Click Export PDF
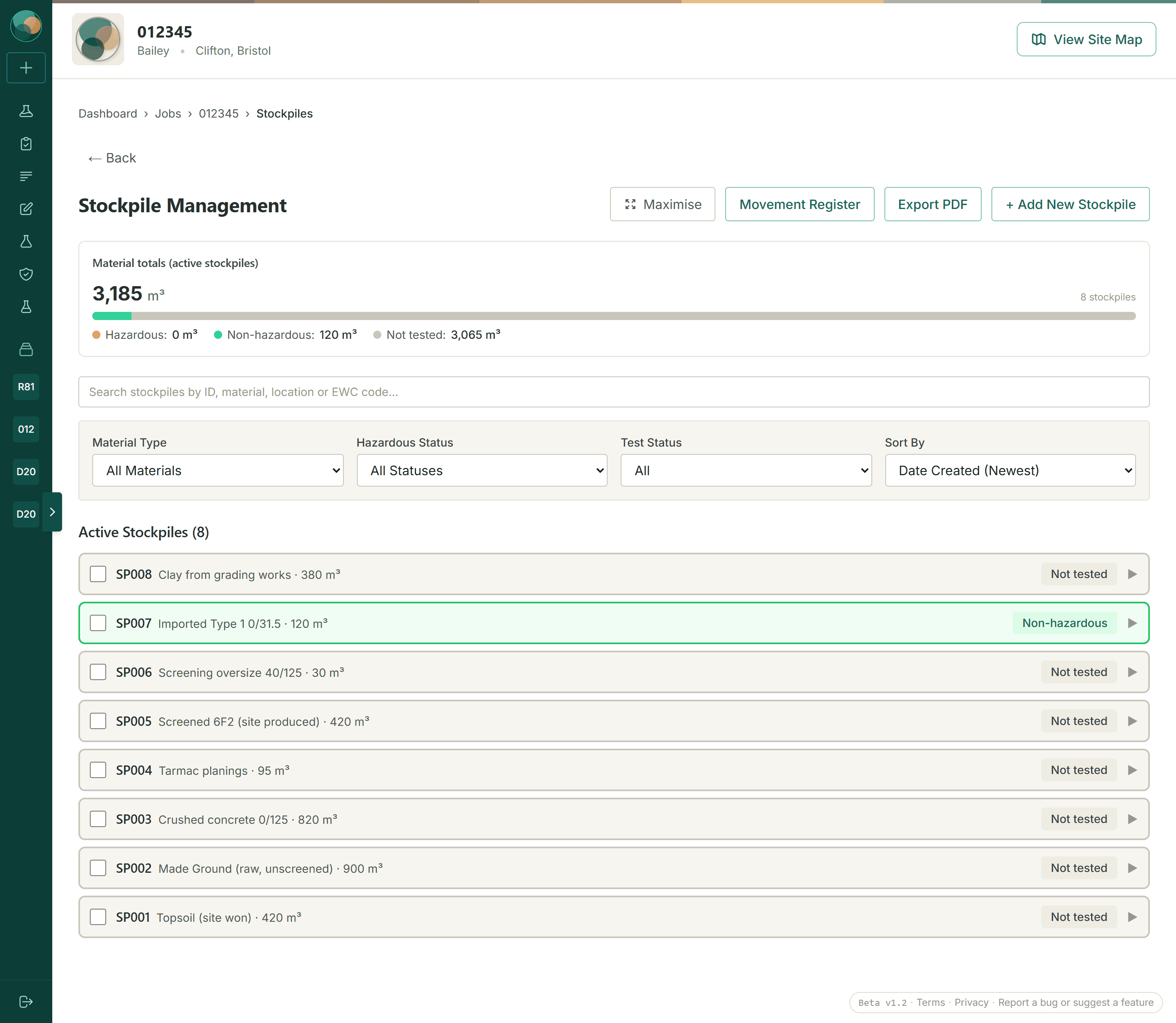The width and height of the screenshot is (1176, 1023). 932,205
